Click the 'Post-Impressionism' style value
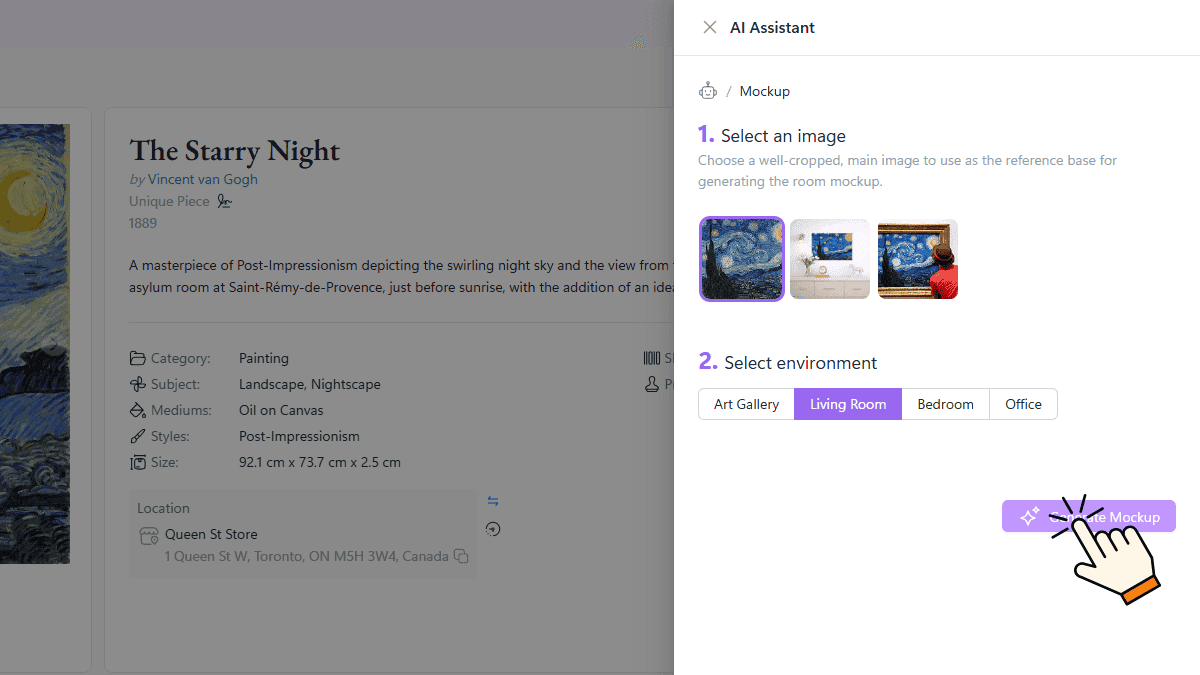The width and height of the screenshot is (1200, 675). pyautogui.click(x=299, y=436)
